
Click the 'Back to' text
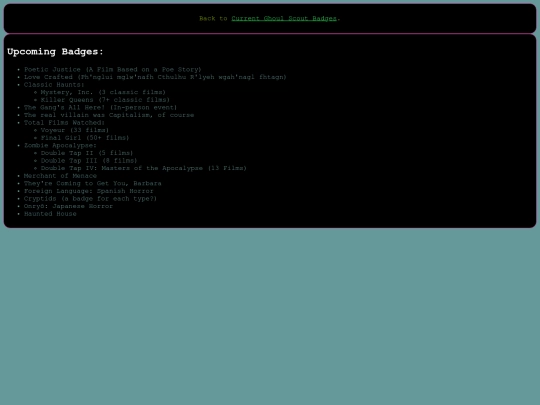pyautogui.click(x=213, y=18)
